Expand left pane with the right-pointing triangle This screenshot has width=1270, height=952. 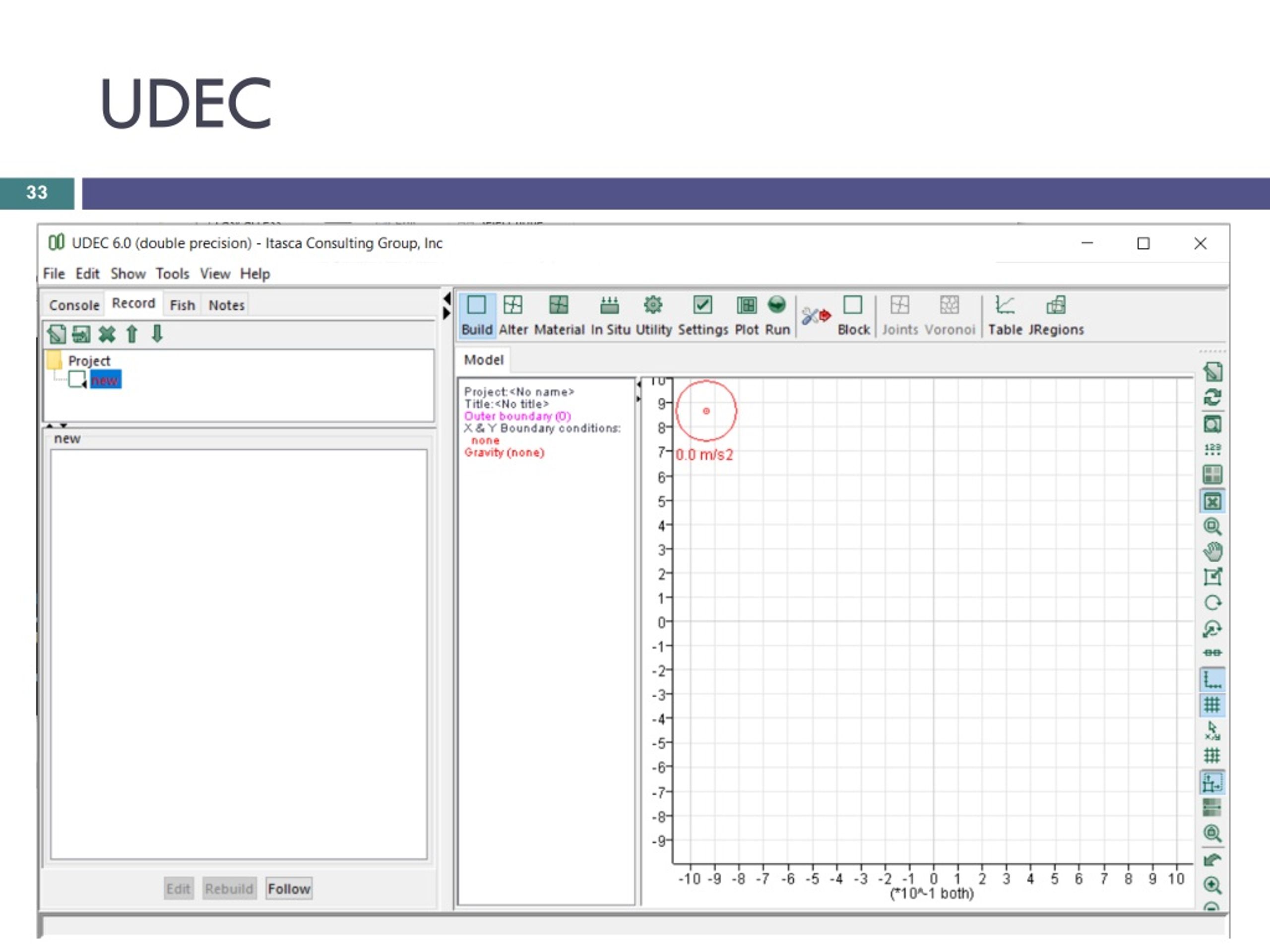446,313
